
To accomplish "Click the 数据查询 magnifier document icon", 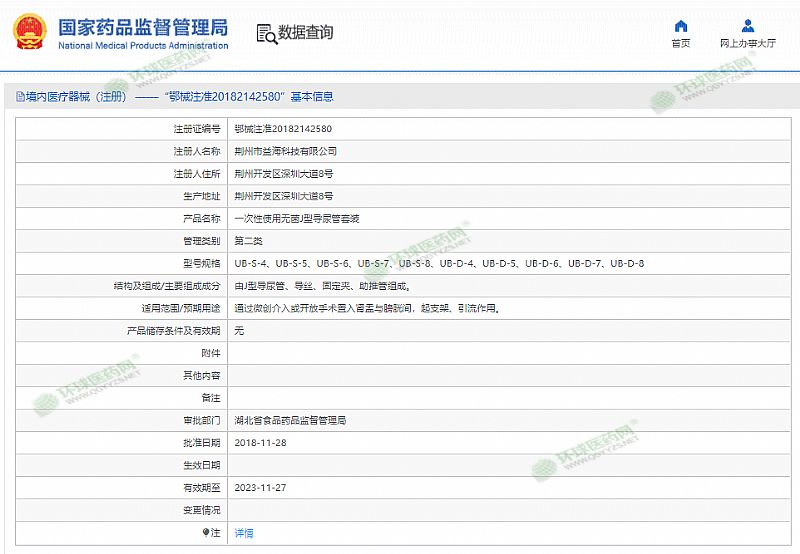I will pos(266,34).
